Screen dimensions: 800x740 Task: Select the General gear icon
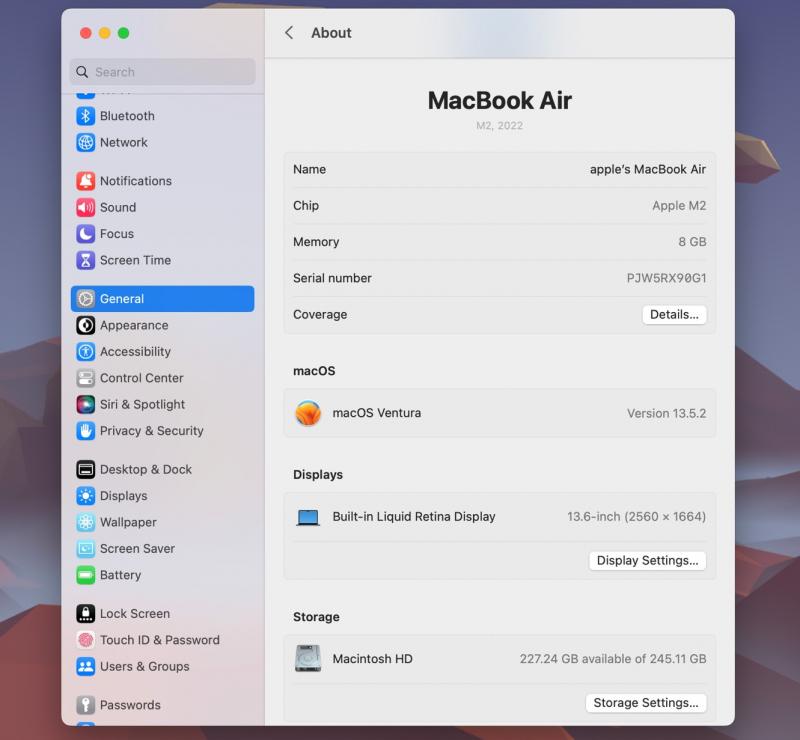(x=85, y=299)
